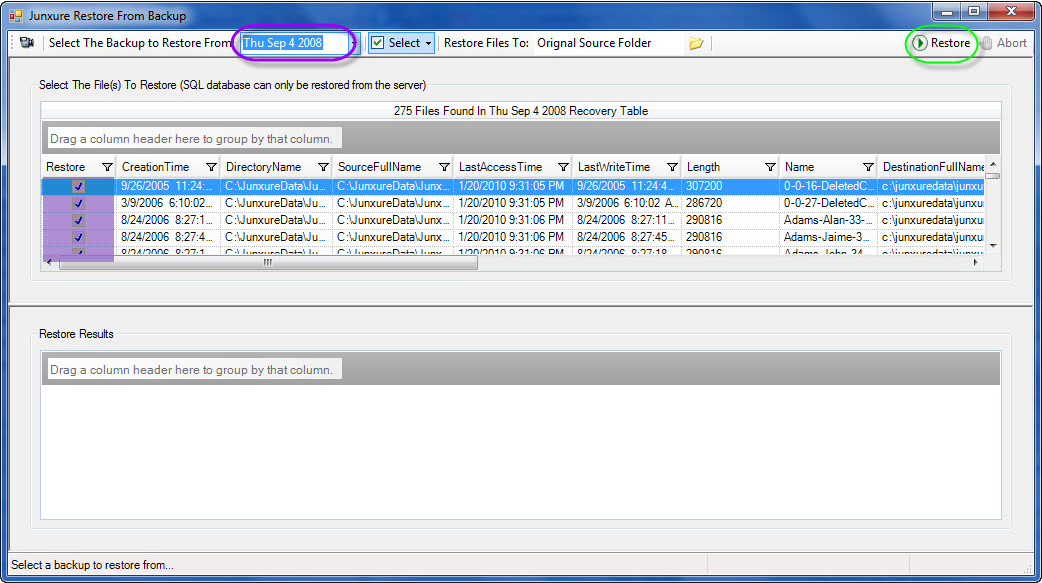Click the 275 Files Found caption bar
Viewport: 1042px width, 583px height.
tap(521, 111)
